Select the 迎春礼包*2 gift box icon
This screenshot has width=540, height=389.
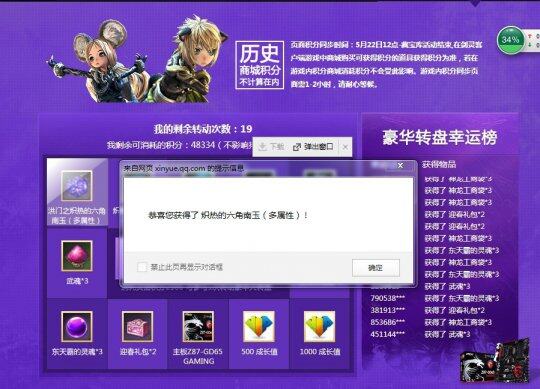click(x=137, y=326)
